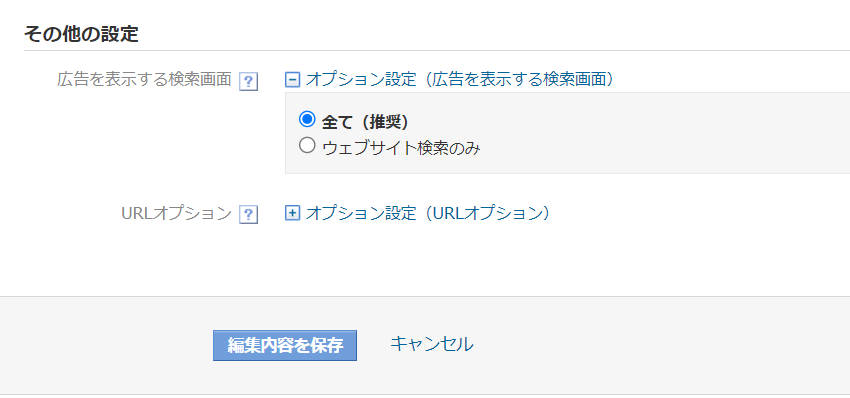Image resolution: width=850 pixels, height=398 pixels.
Task: Open help for 広告を表示する検索画面
Action: [x=248, y=82]
